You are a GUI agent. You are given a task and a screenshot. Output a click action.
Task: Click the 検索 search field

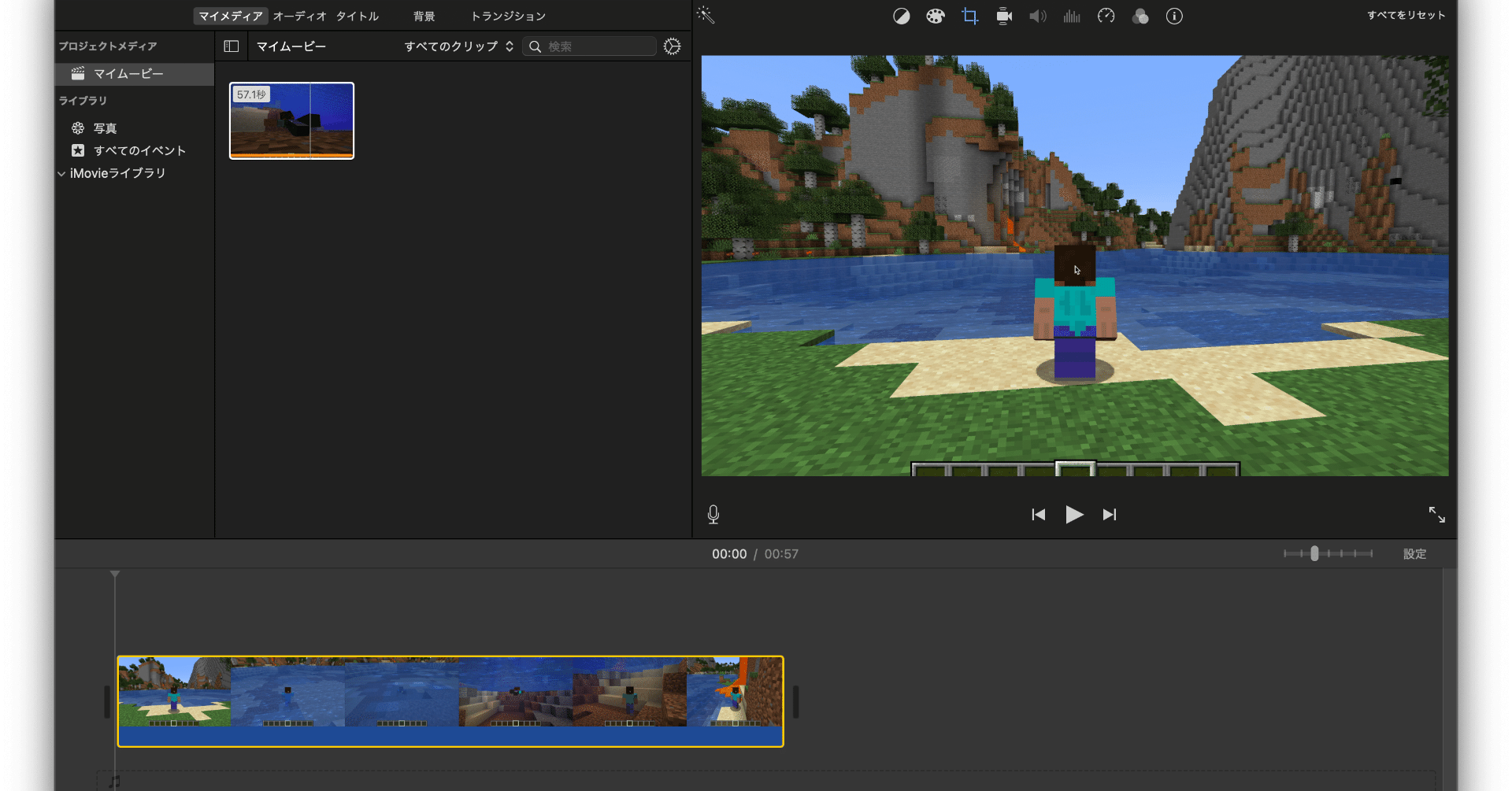pos(589,46)
